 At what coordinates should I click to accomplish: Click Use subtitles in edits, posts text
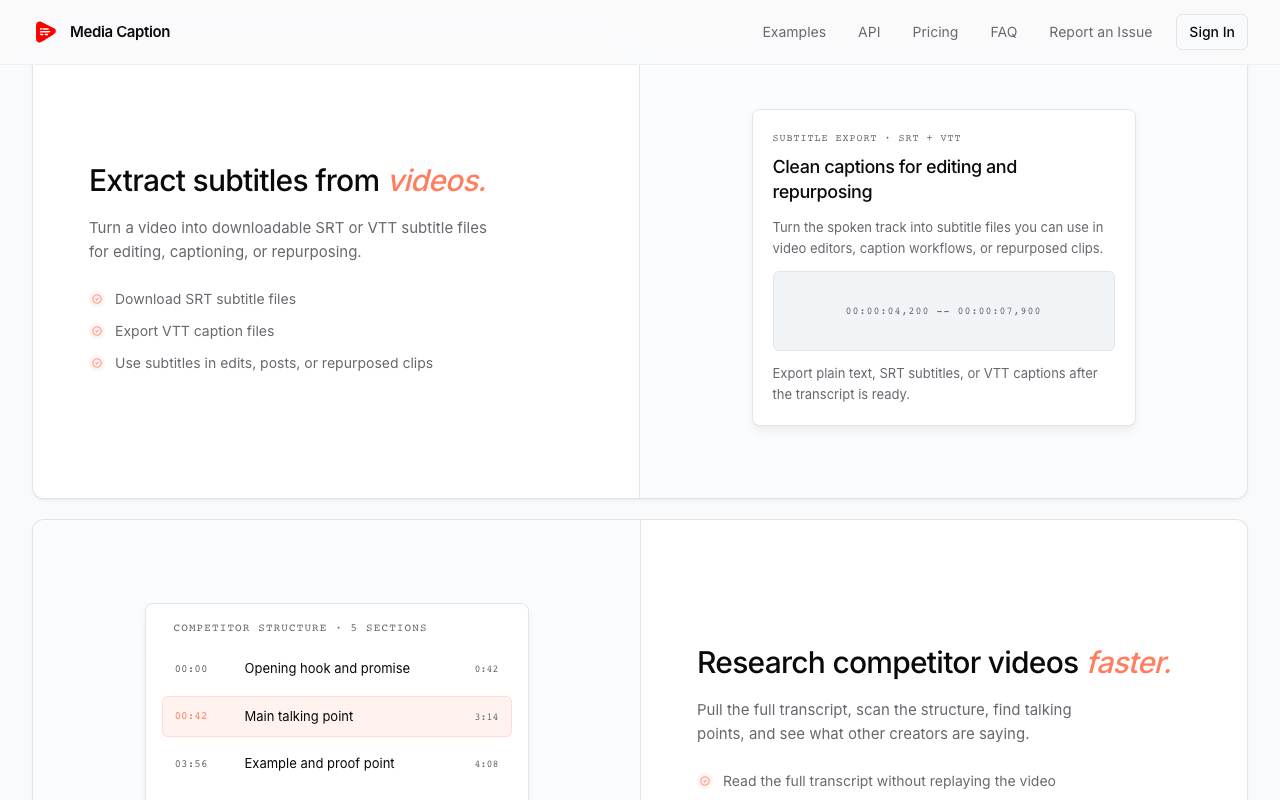(x=274, y=363)
